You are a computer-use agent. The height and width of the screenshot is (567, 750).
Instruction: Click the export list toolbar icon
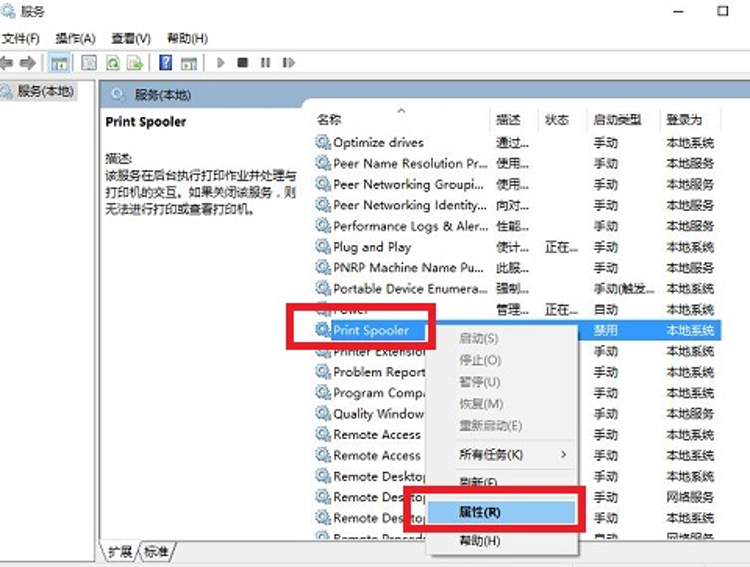click(x=134, y=63)
